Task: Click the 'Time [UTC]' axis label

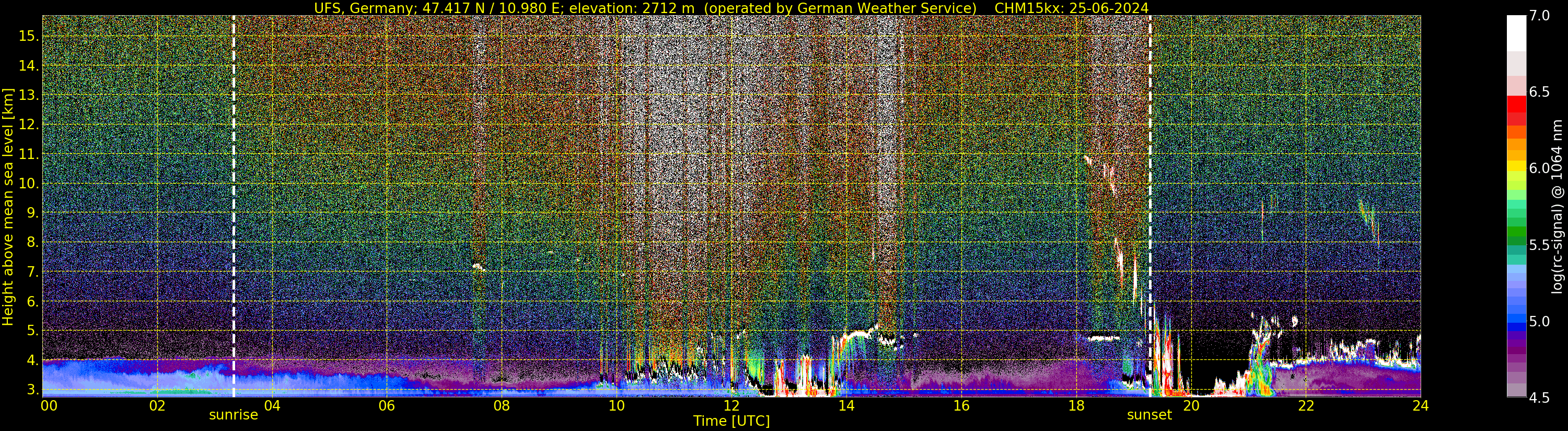Action: tap(731, 421)
